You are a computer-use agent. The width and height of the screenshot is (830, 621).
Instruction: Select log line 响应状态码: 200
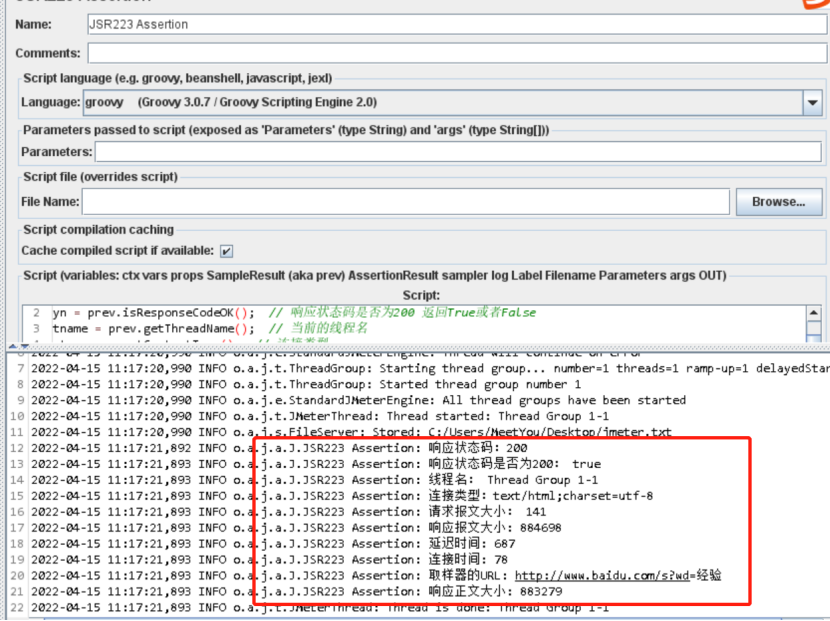pos(279,448)
